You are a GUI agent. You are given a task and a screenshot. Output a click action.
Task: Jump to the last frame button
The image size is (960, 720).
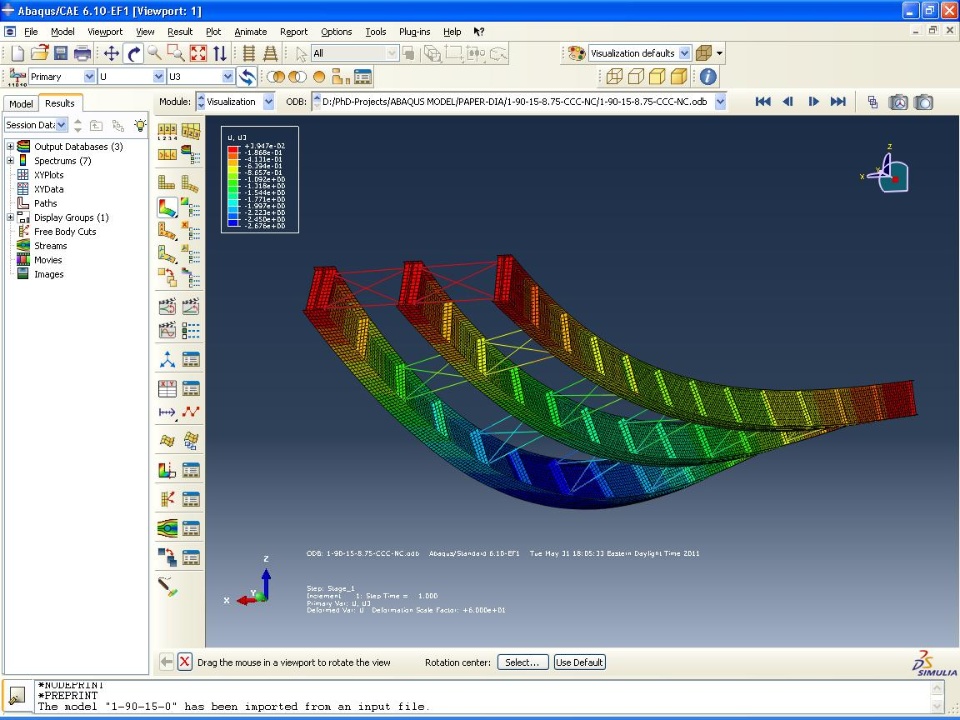838,102
